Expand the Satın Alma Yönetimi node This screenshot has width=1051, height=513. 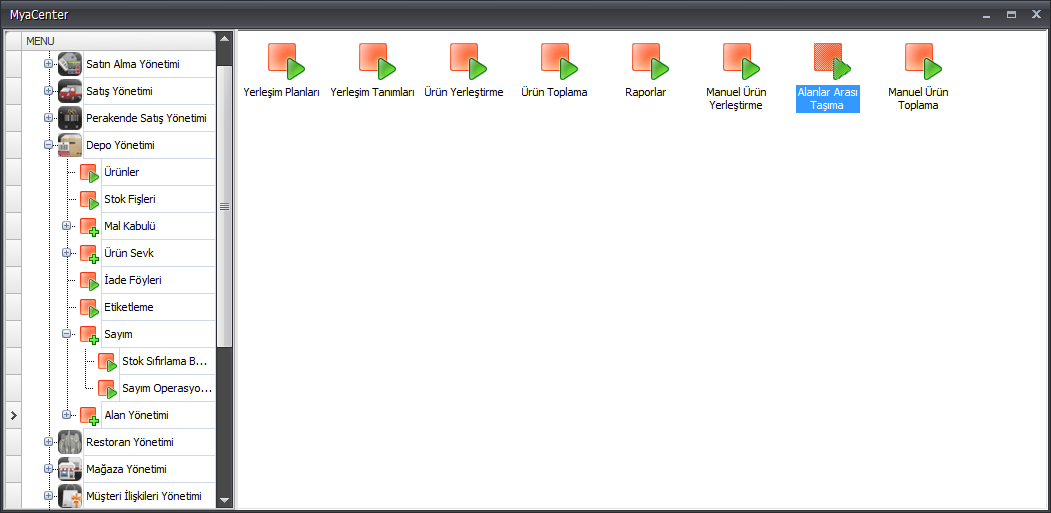click(48, 64)
